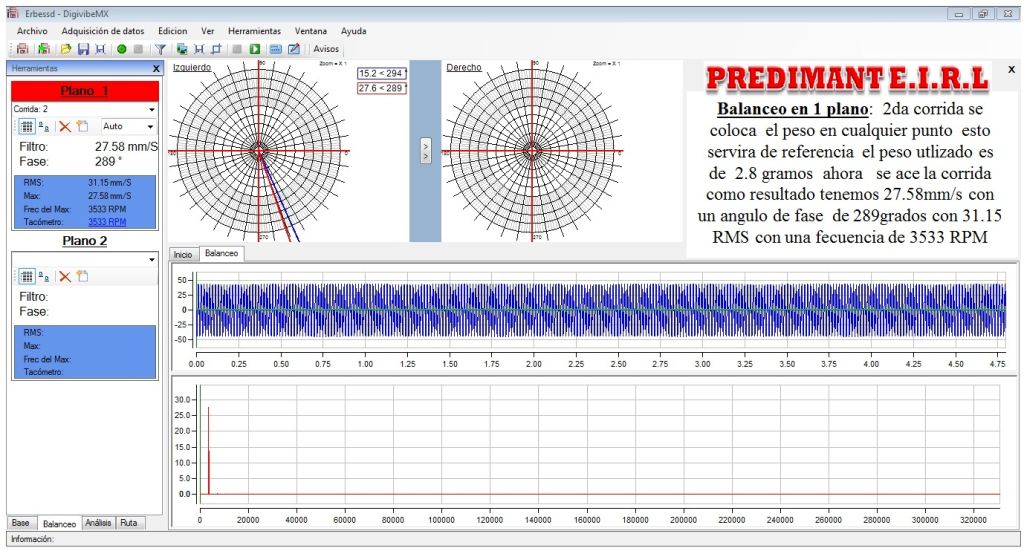Click the 27.6 < 289 vector label
This screenshot has height=551, width=1024.
coord(381,89)
